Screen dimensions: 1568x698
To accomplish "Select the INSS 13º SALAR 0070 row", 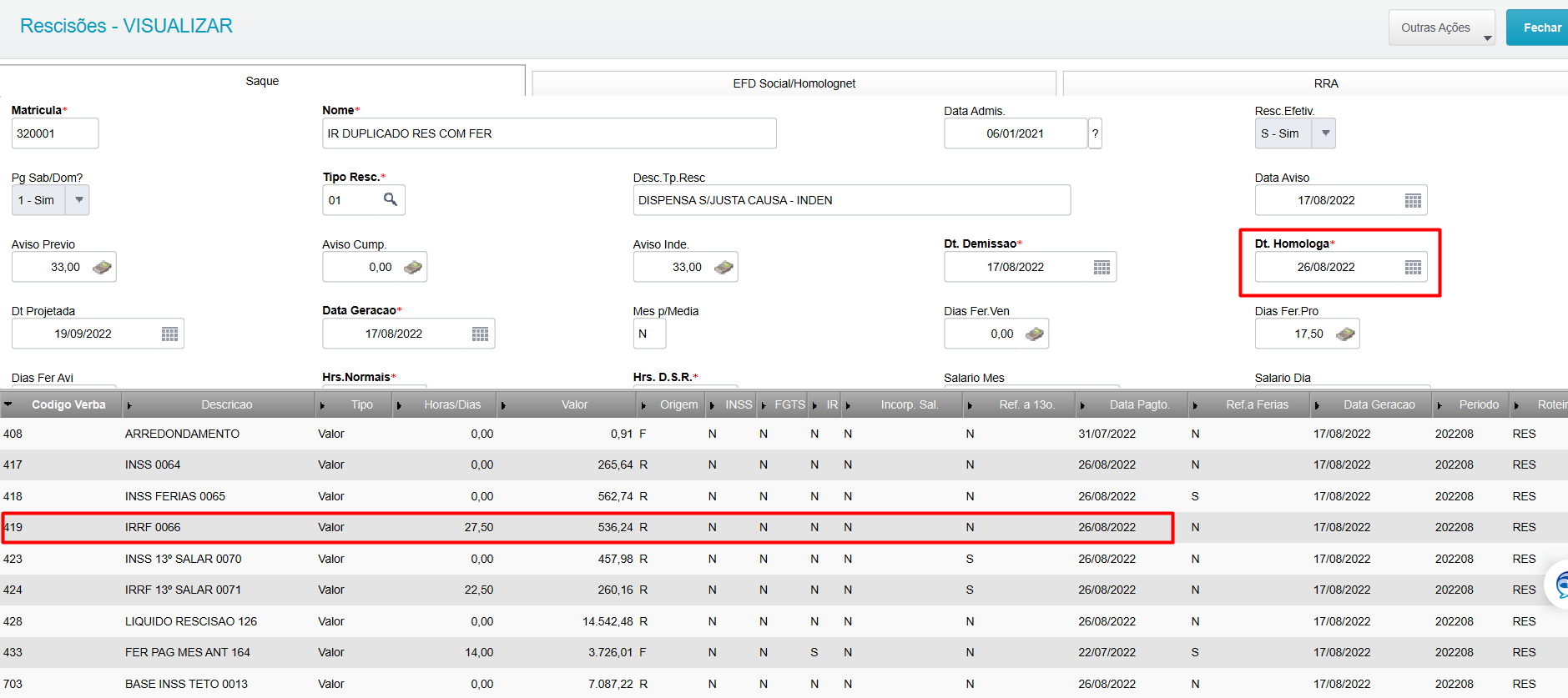I will click(x=784, y=559).
